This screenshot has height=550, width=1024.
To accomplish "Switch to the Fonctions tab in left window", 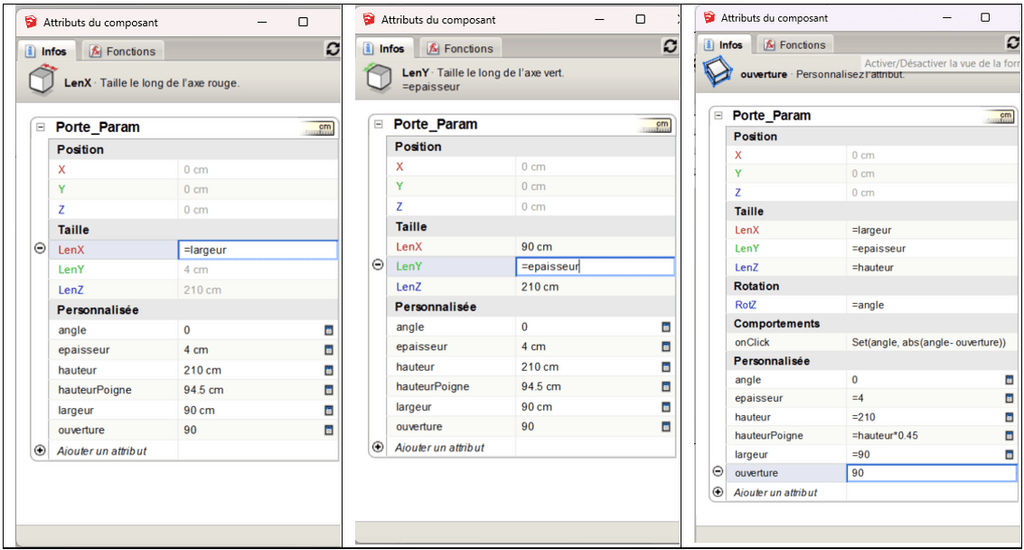I will [122, 51].
